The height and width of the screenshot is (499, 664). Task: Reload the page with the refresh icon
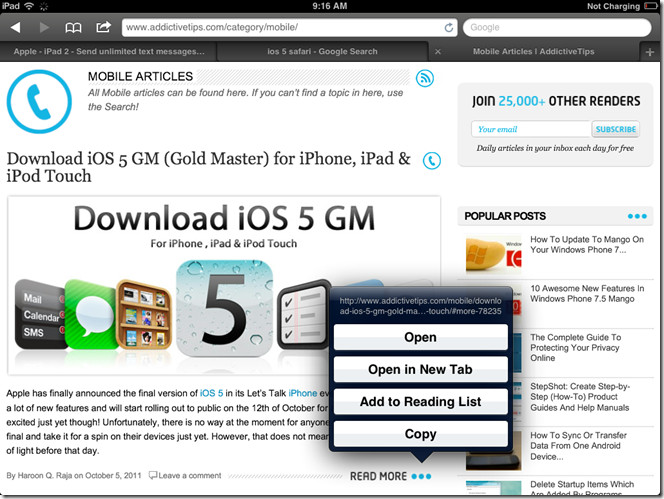448,28
